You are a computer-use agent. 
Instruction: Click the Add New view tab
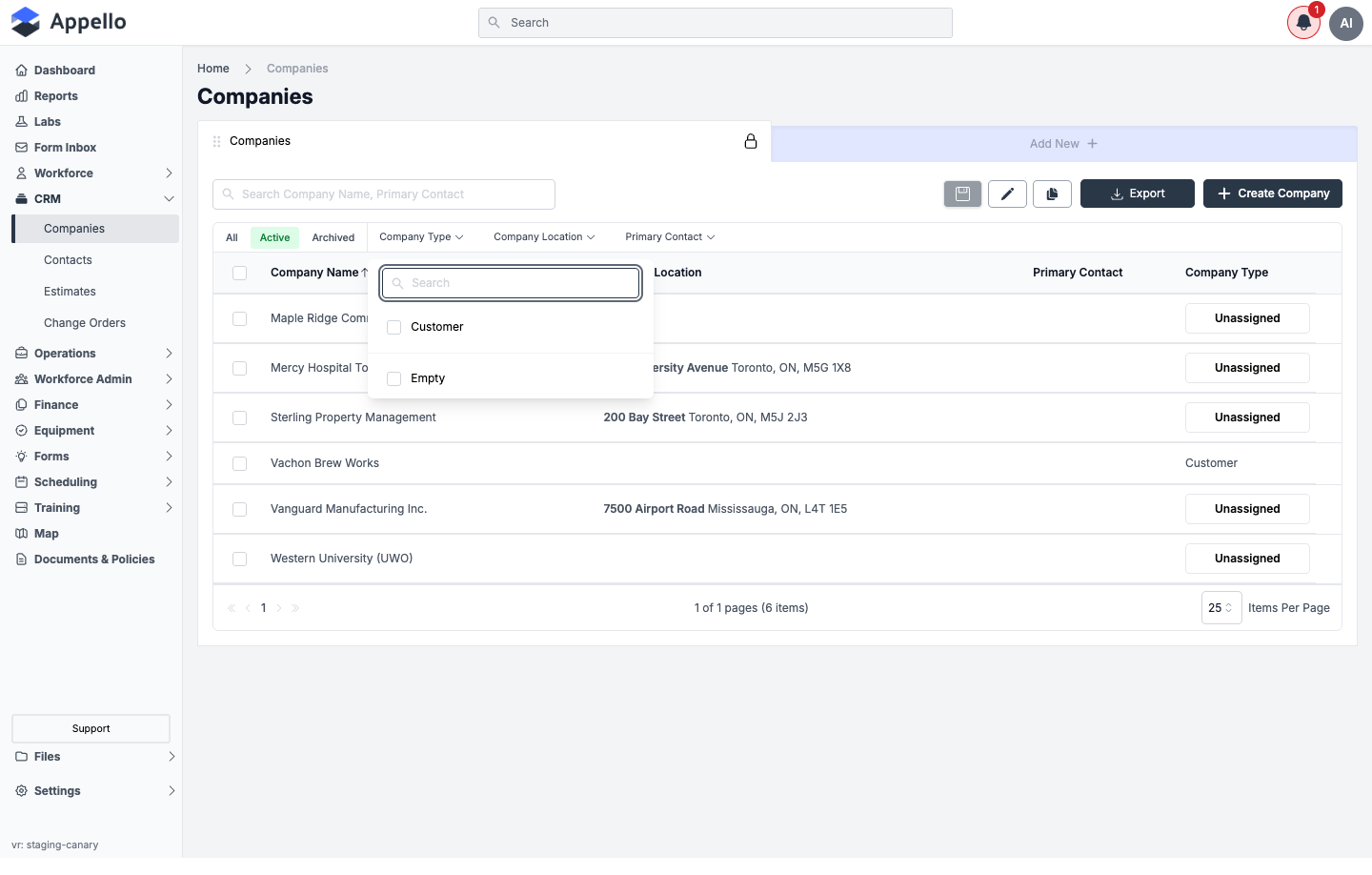point(1063,144)
